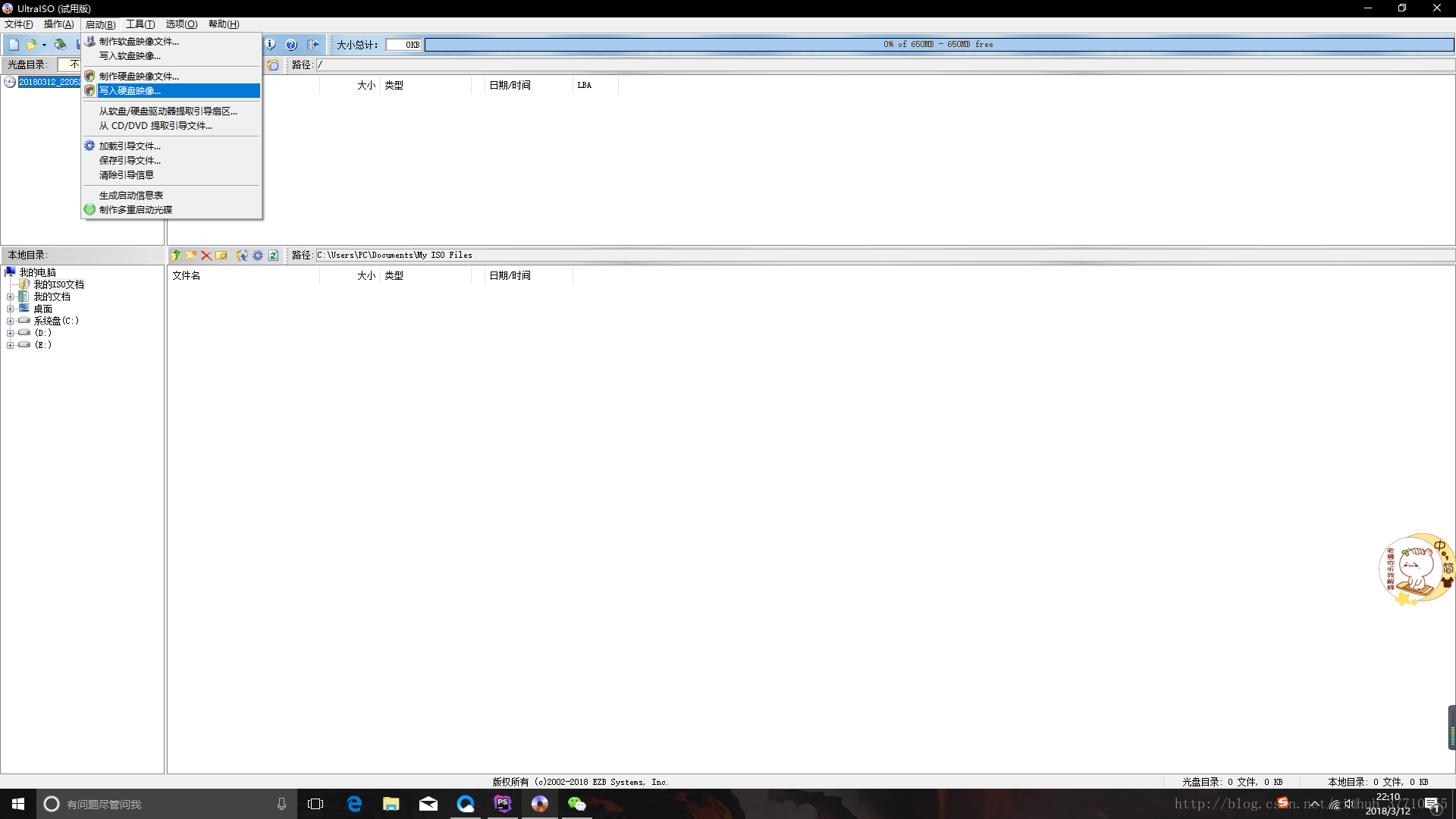Click the red X Delete icon

pyautogui.click(x=206, y=256)
